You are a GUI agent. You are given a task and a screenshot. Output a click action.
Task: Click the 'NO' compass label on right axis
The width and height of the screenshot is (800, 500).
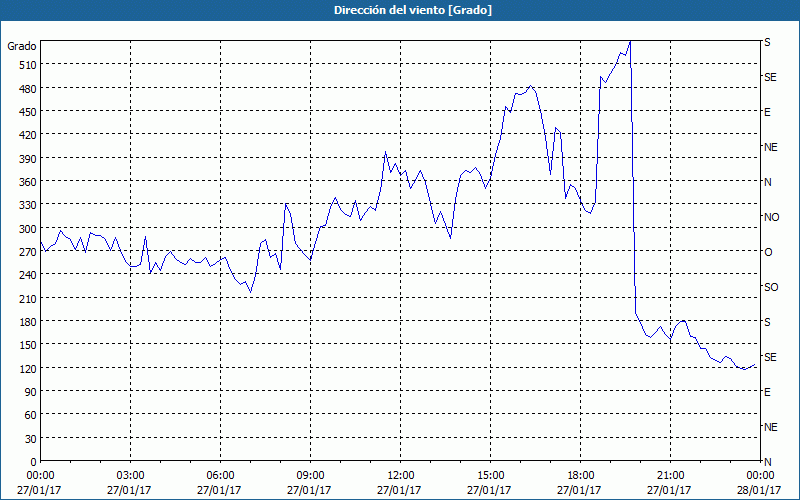point(771,217)
